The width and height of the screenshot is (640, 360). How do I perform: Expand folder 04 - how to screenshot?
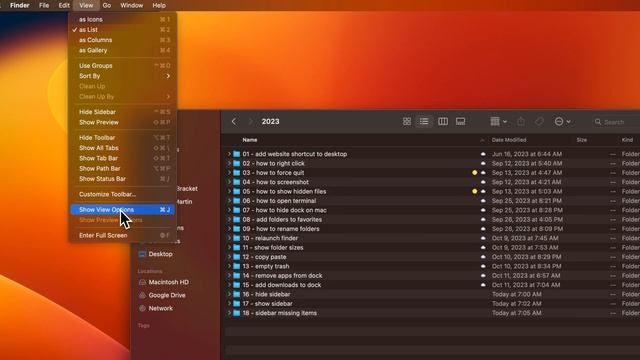pos(229,182)
